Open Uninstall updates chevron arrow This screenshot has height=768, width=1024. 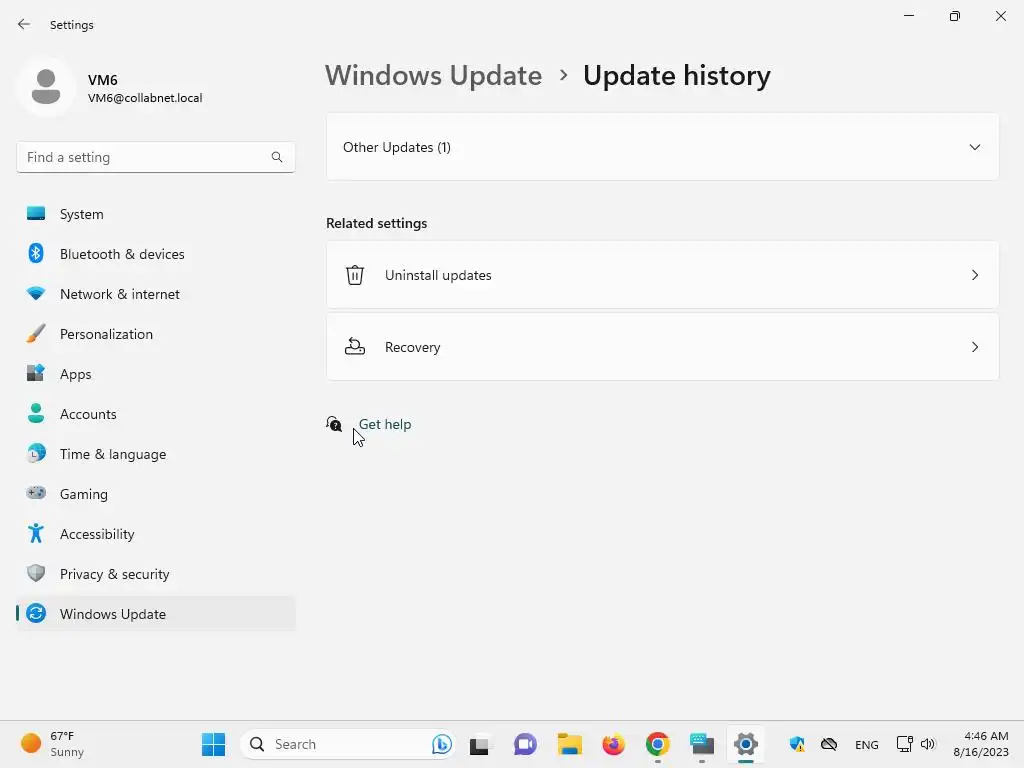coord(974,275)
